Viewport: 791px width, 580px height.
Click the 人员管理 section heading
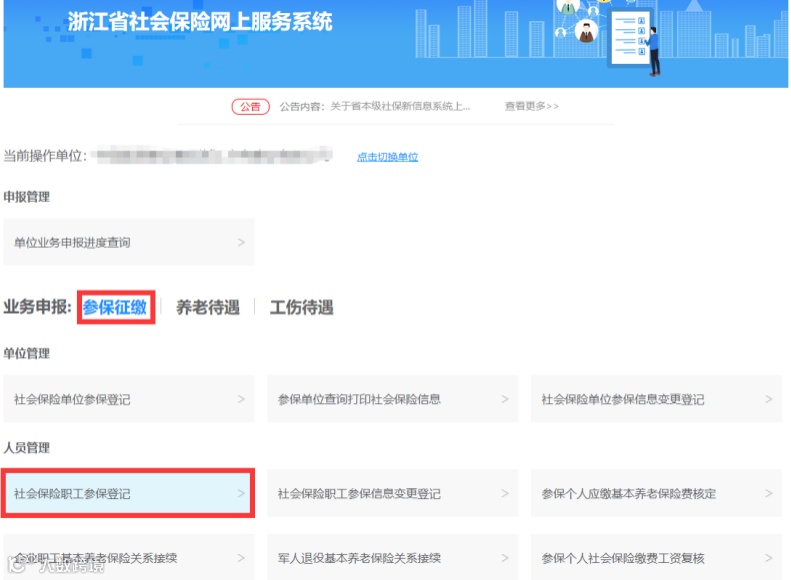click(27, 447)
